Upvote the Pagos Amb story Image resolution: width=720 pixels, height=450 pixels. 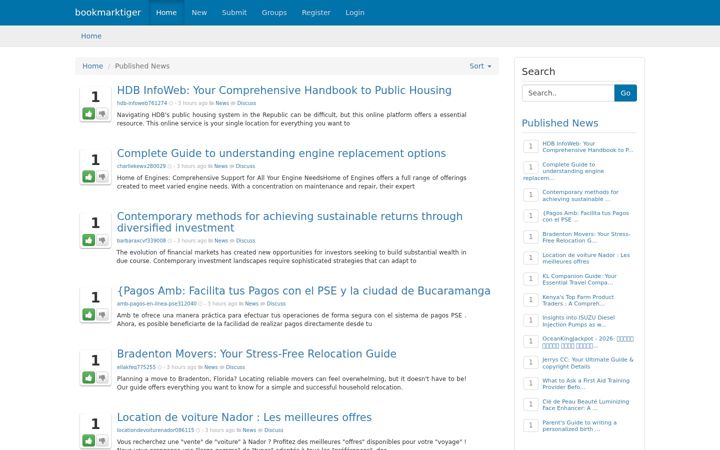coord(89,314)
